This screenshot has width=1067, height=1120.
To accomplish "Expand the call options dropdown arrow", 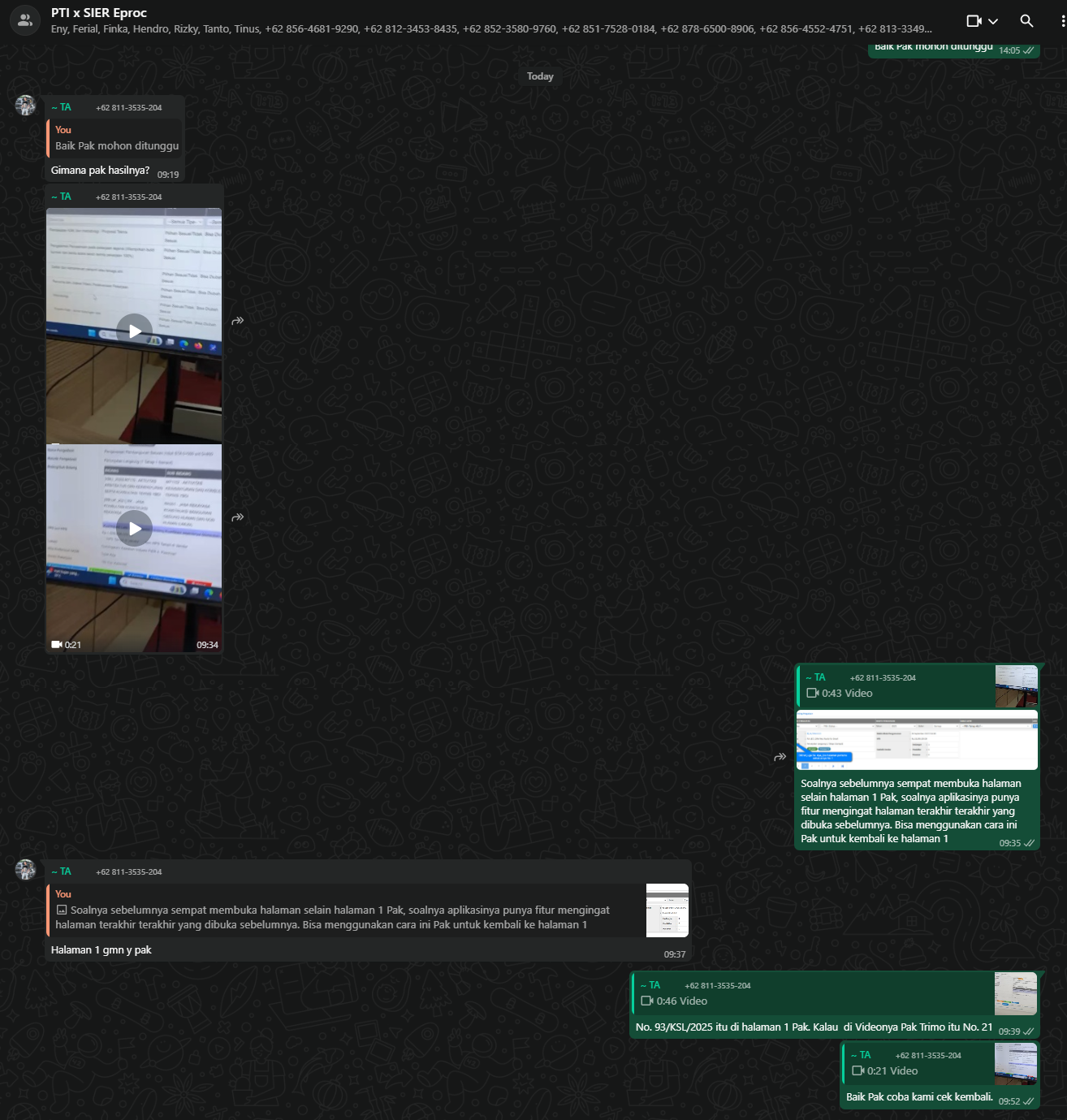I will [x=993, y=21].
